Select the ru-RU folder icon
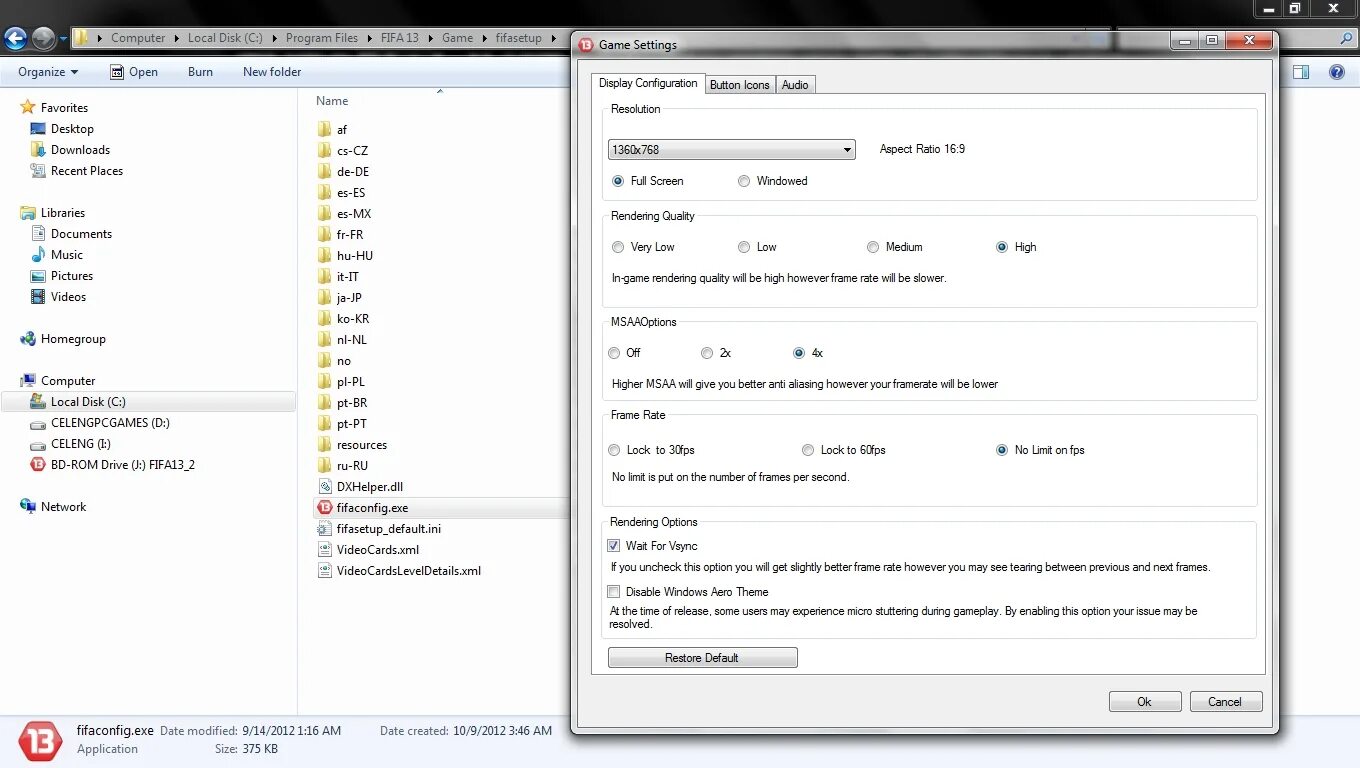The width and height of the screenshot is (1360, 768). 324,466
